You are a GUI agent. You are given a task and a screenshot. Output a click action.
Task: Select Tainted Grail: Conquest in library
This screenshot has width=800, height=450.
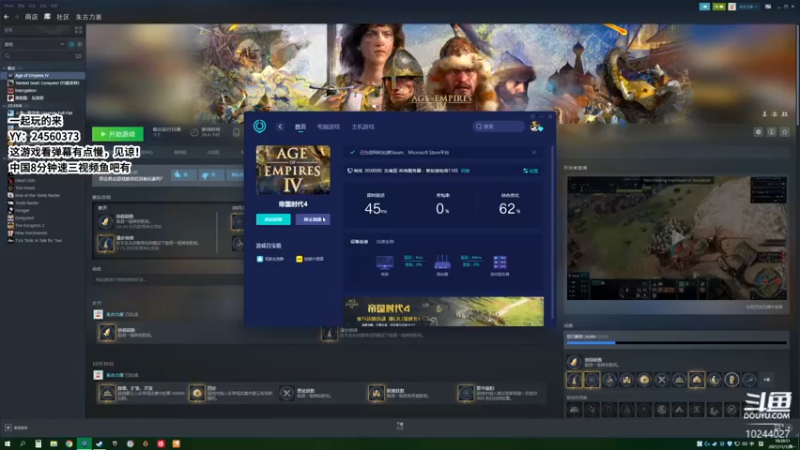(x=43, y=83)
